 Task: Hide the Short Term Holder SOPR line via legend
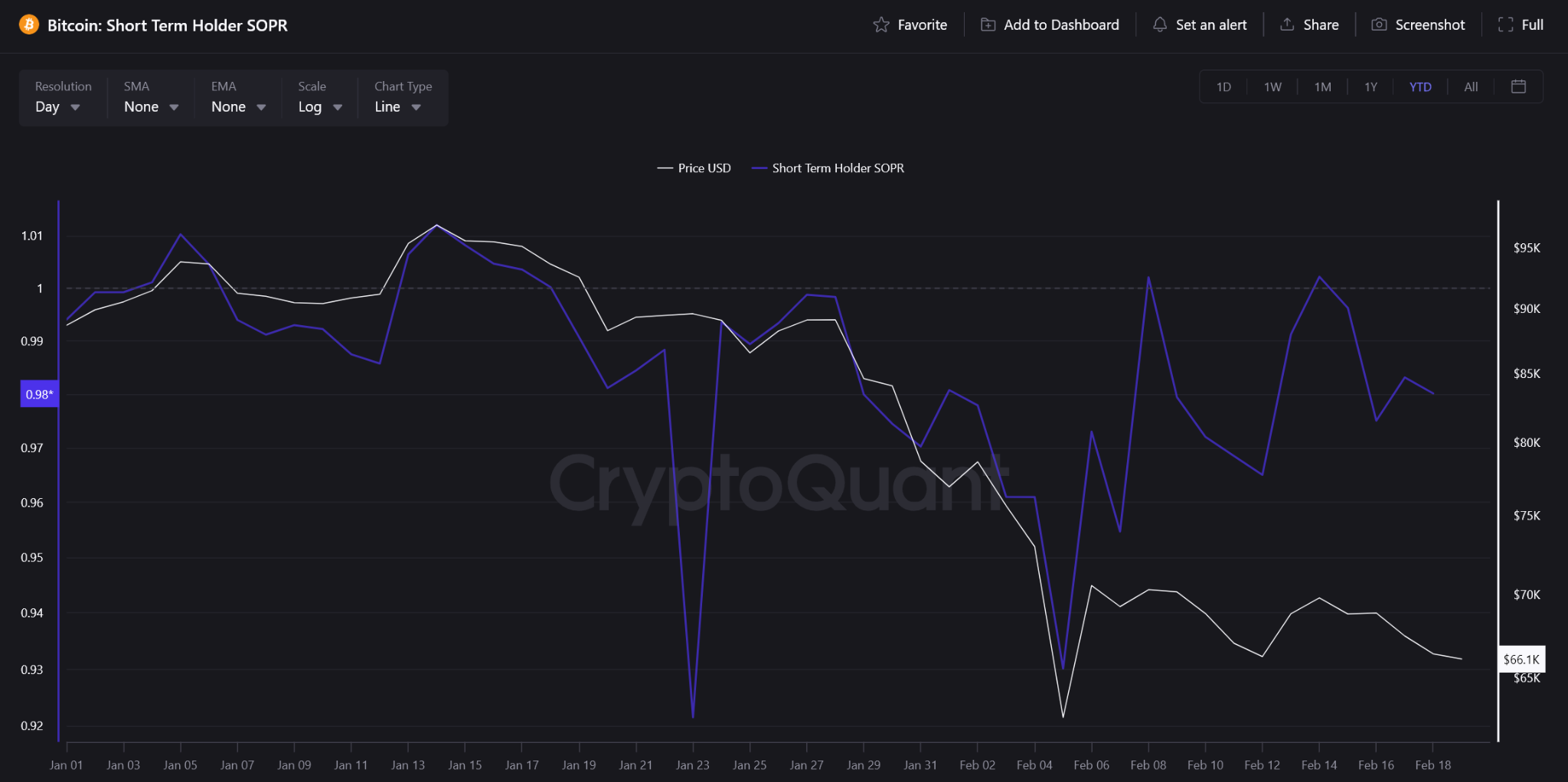click(x=828, y=168)
